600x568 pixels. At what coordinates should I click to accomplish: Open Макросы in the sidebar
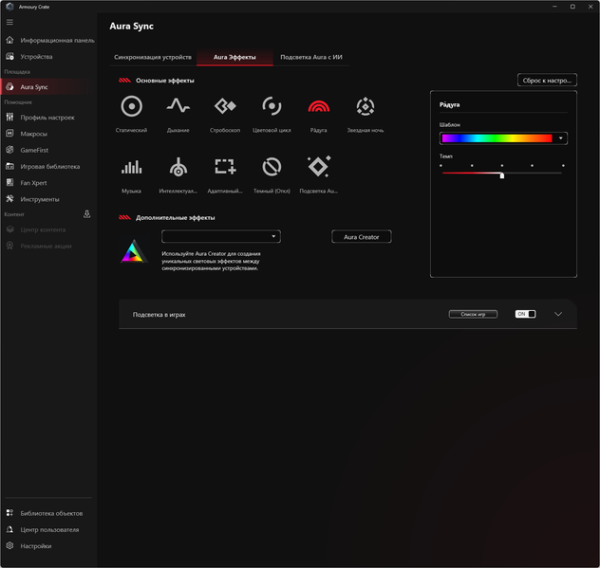click(x=49, y=134)
